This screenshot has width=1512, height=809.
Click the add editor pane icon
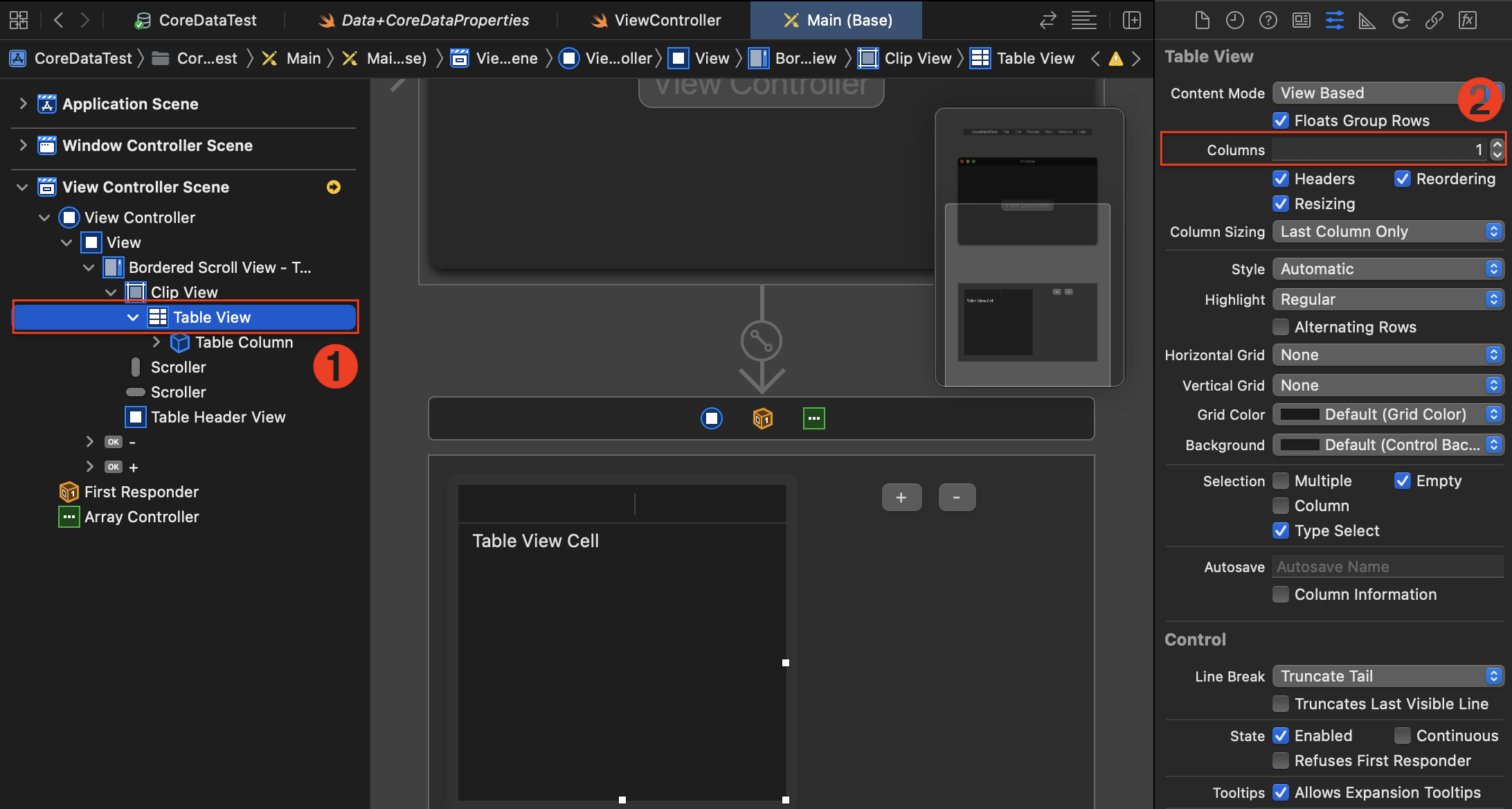coord(1132,20)
